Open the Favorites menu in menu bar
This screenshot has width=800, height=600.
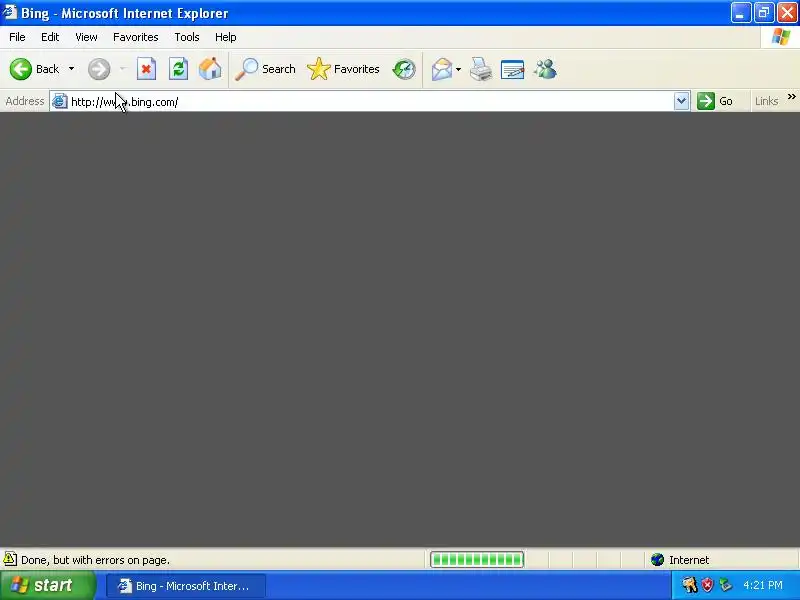pyautogui.click(x=136, y=37)
